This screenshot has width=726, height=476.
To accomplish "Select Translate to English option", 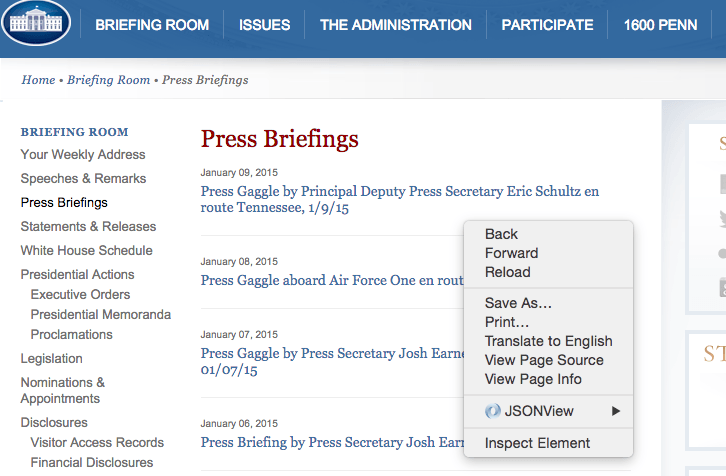I will click(x=548, y=341).
